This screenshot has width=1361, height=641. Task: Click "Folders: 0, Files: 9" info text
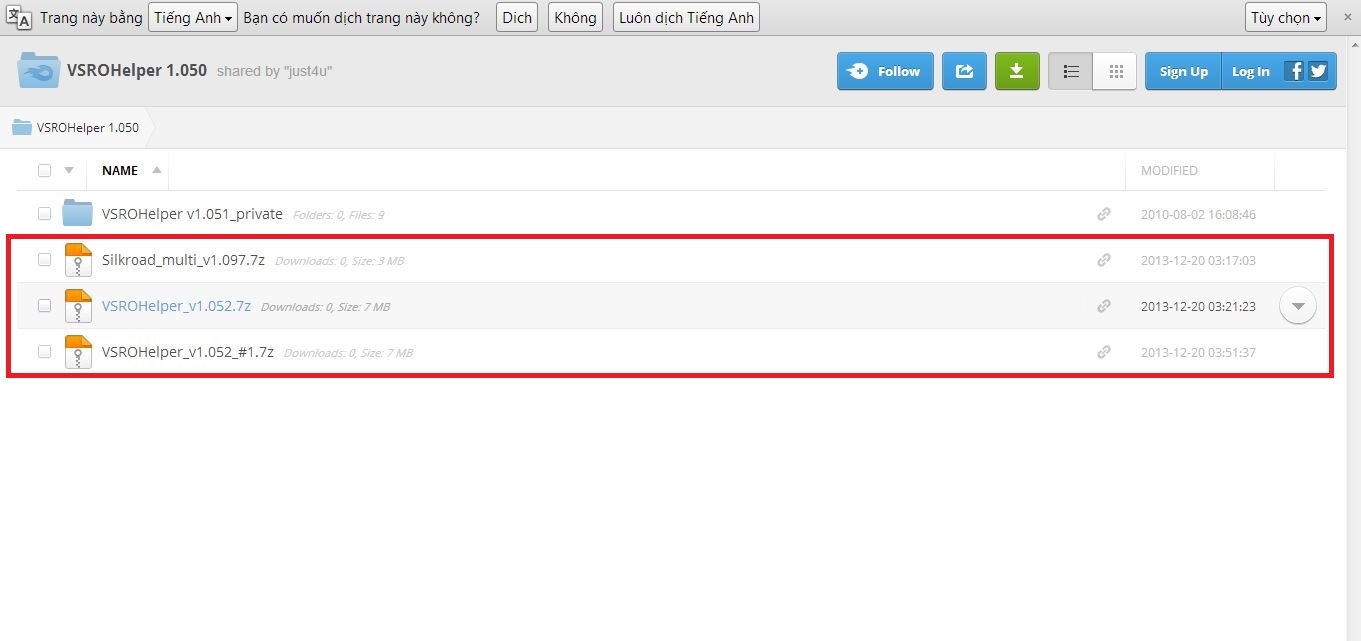click(x=338, y=215)
